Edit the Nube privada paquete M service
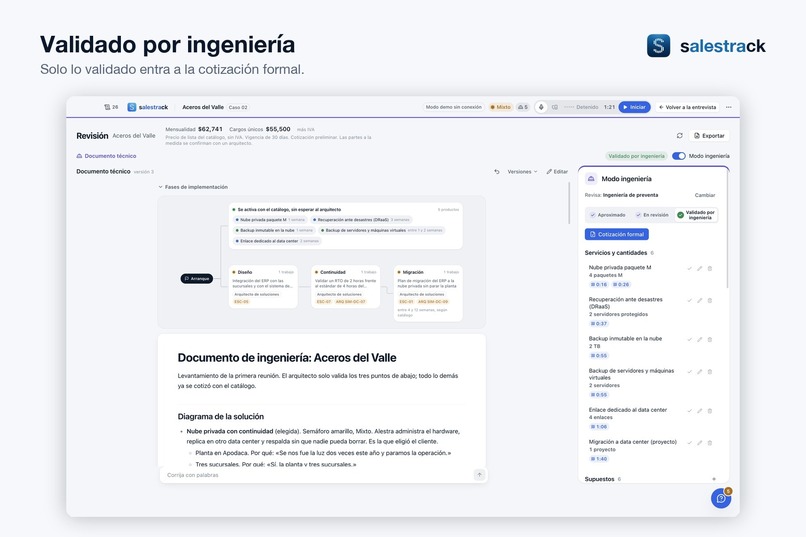 (x=700, y=269)
